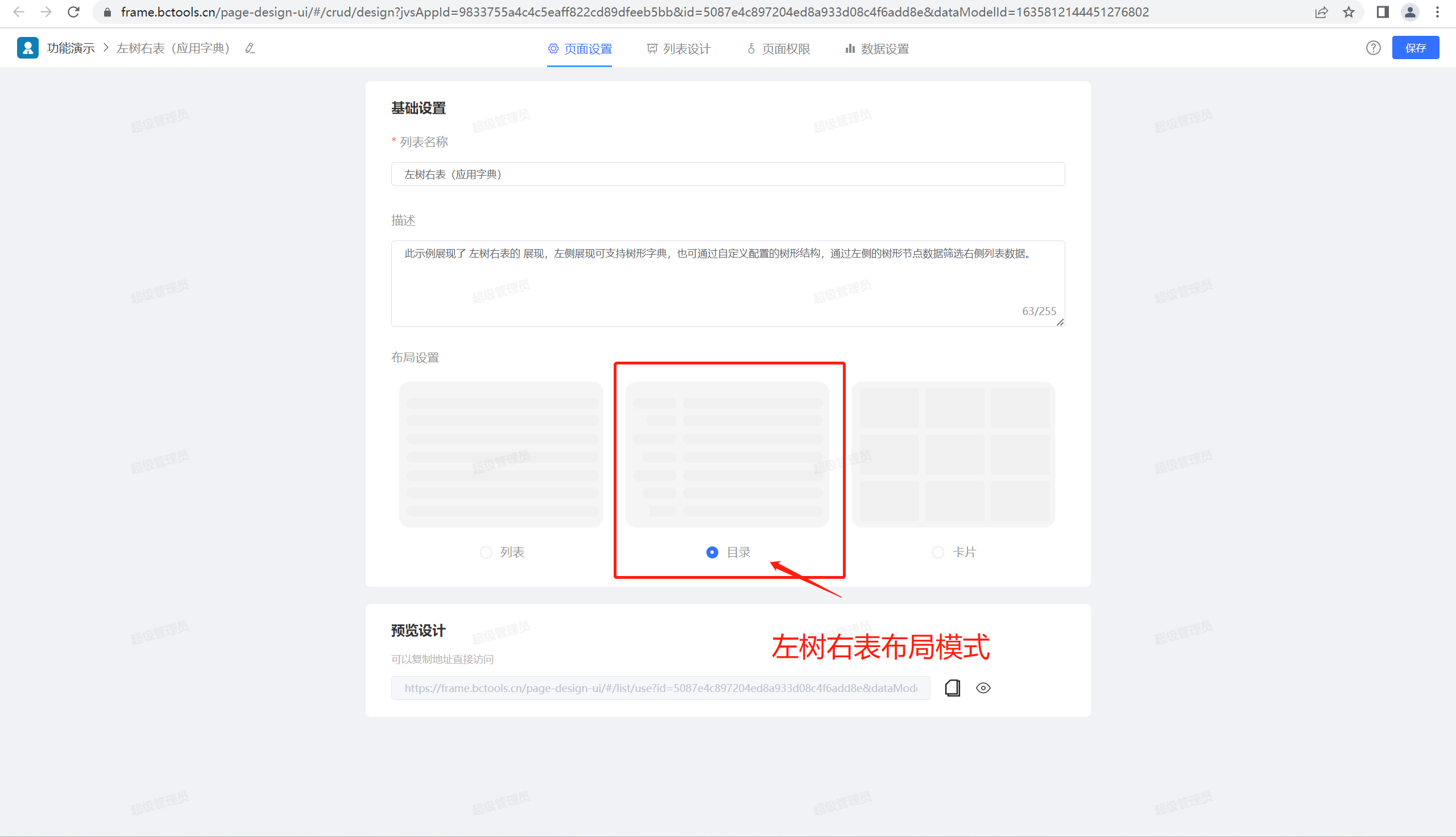Click the 列表 layout preview thumbnail
The height and width of the screenshot is (837, 1456).
coord(501,454)
